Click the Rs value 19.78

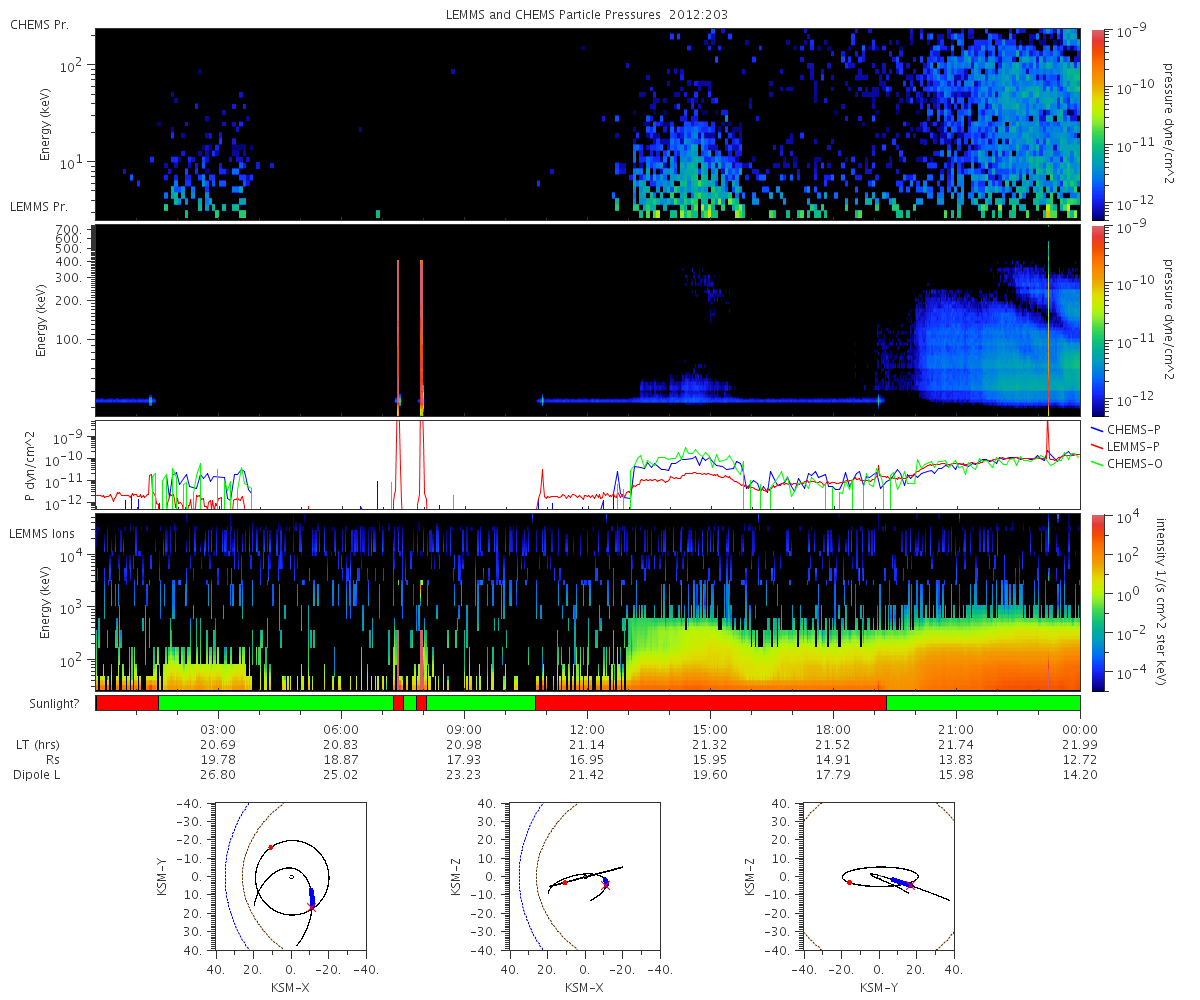[x=218, y=760]
